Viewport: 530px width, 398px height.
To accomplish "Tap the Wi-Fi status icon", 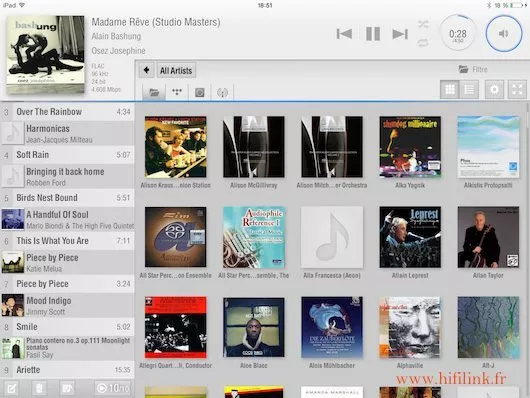I will point(22,5).
